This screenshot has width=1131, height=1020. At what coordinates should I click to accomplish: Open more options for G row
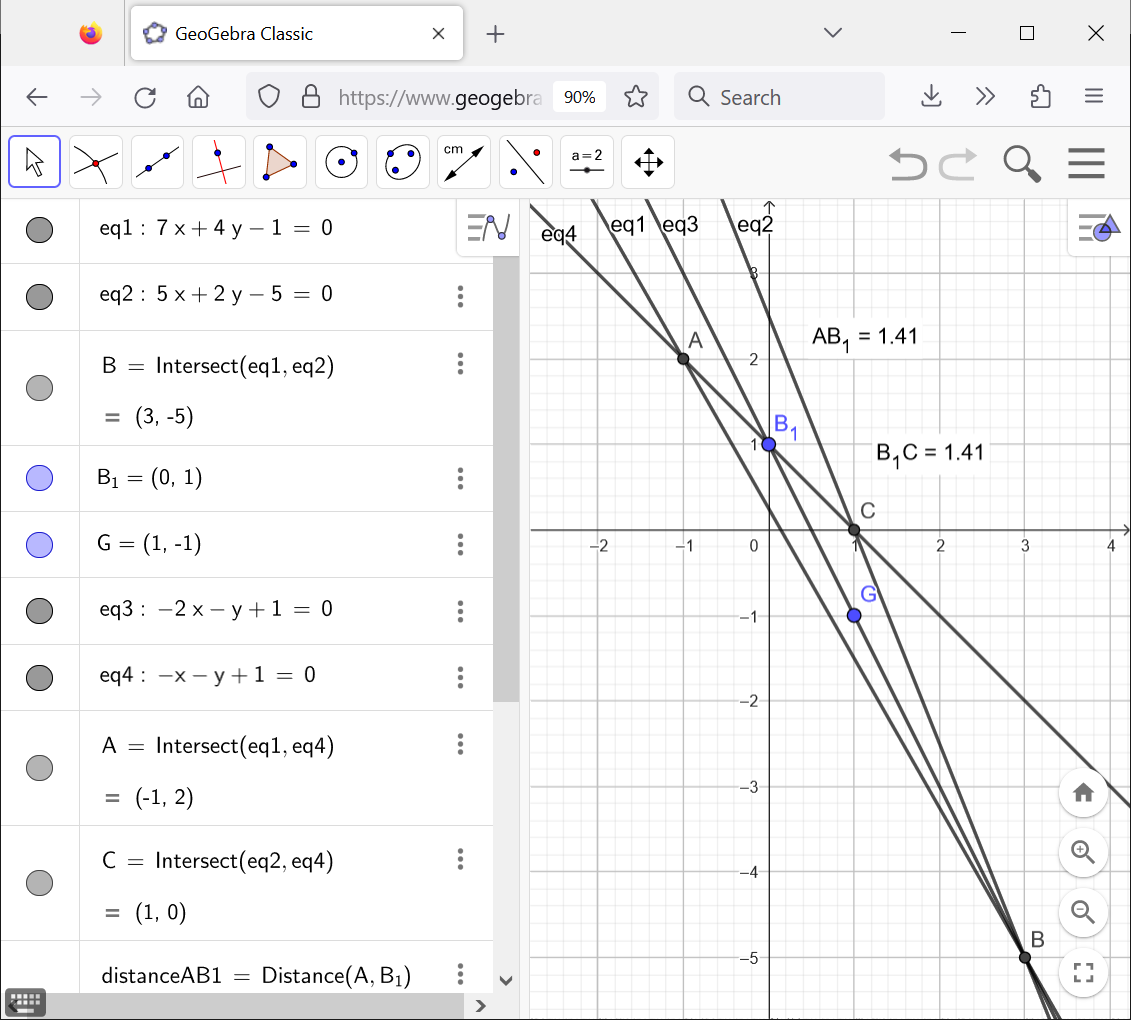point(460,545)
